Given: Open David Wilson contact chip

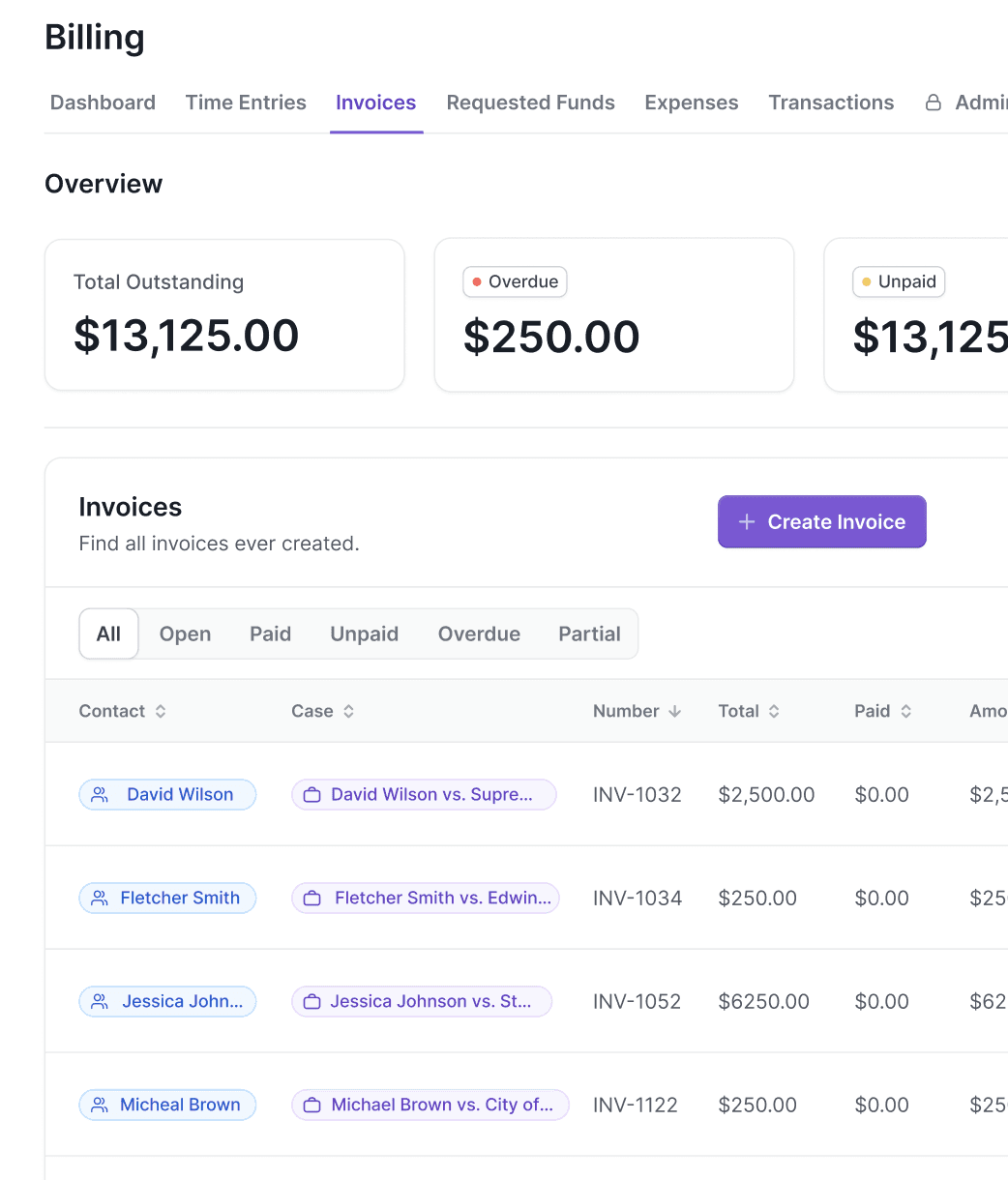Looking at the screenshot, I should [167, 795].
